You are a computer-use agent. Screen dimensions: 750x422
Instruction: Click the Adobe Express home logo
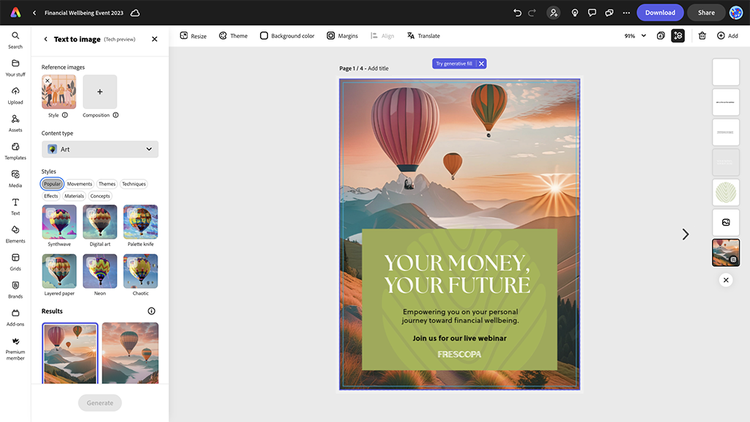[16, 12]
